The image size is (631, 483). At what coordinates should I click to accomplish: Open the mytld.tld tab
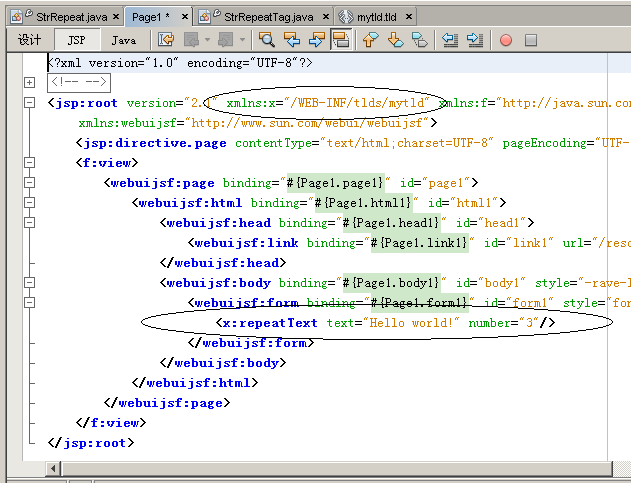[x=375, y=17]
